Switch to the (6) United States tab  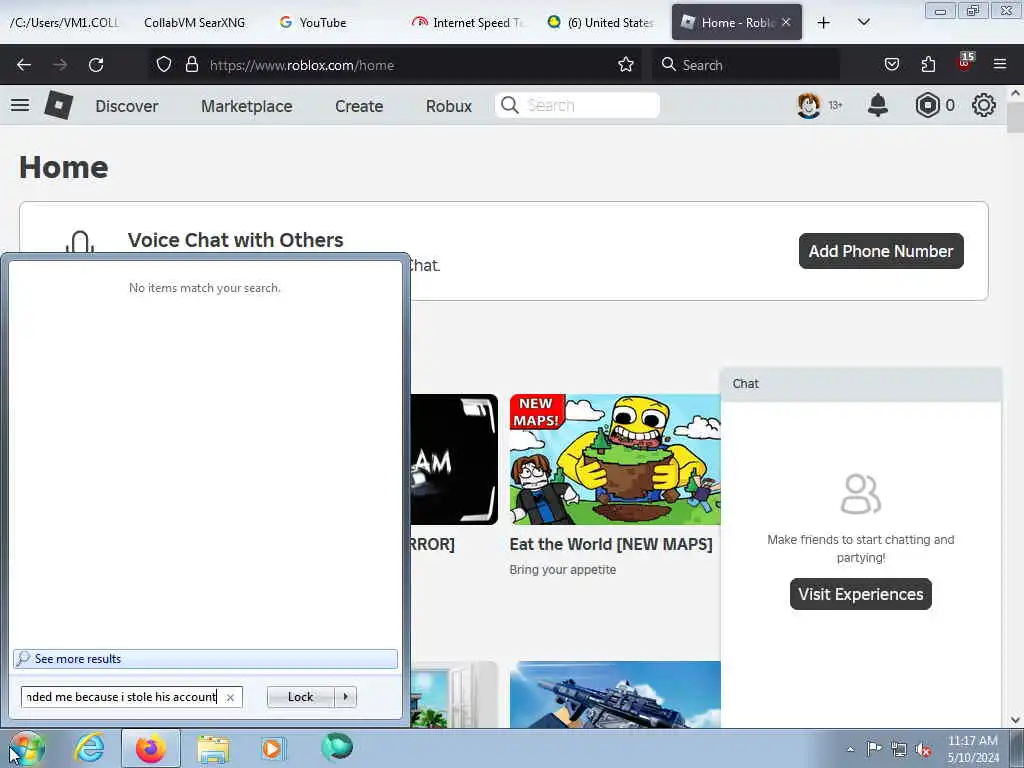601,22
